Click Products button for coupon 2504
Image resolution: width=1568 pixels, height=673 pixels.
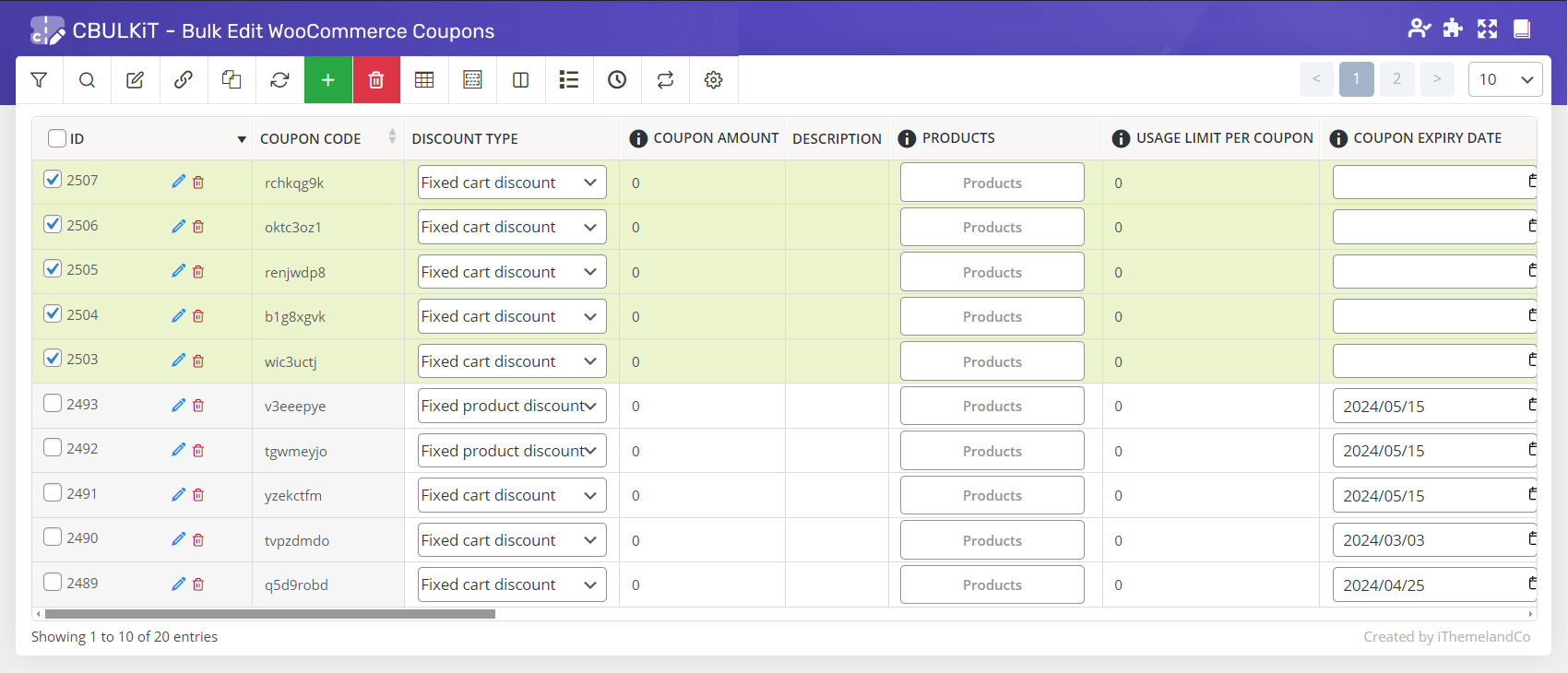point(992,316)
